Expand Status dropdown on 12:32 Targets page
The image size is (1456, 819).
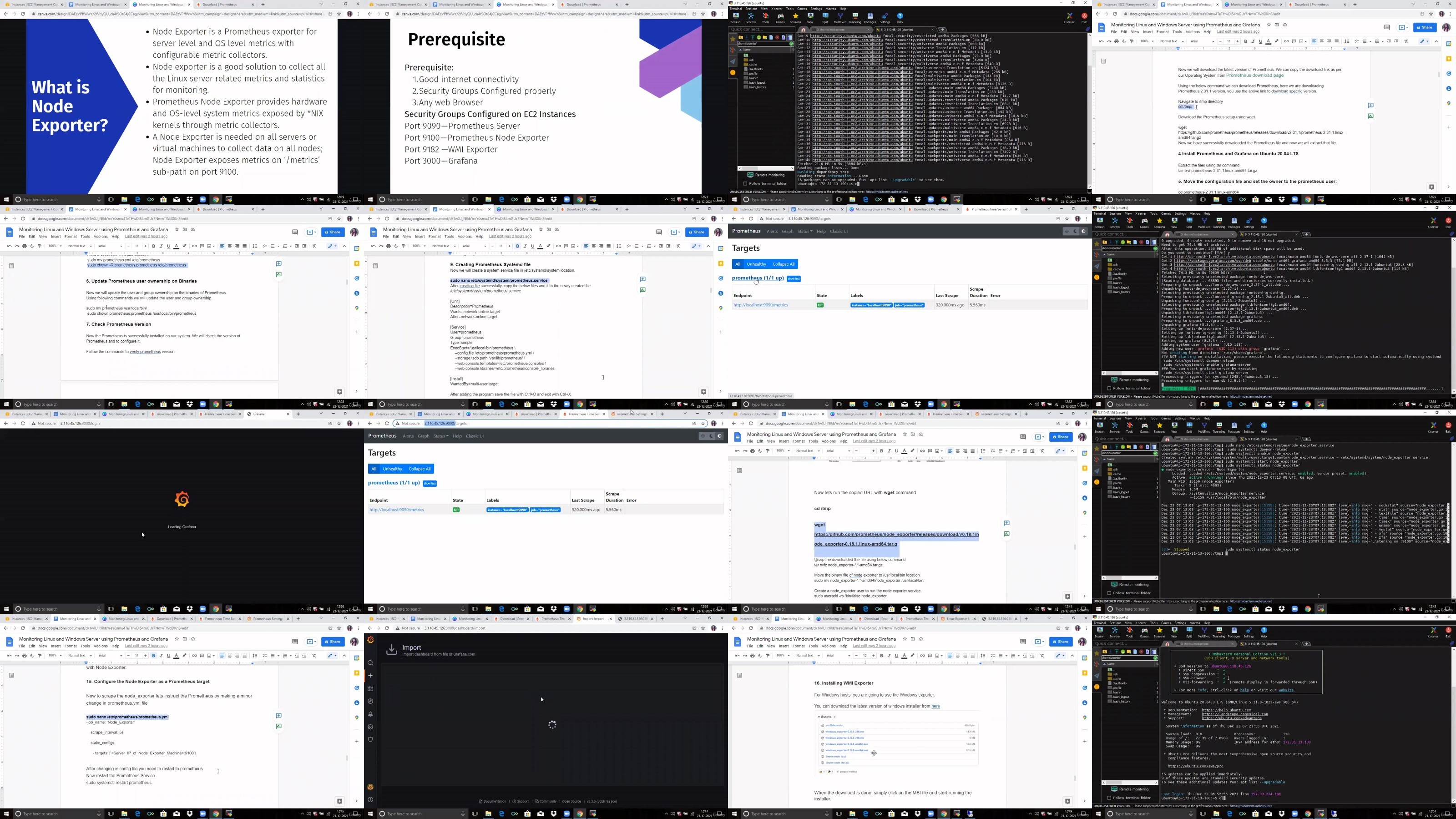pos(805,231)
